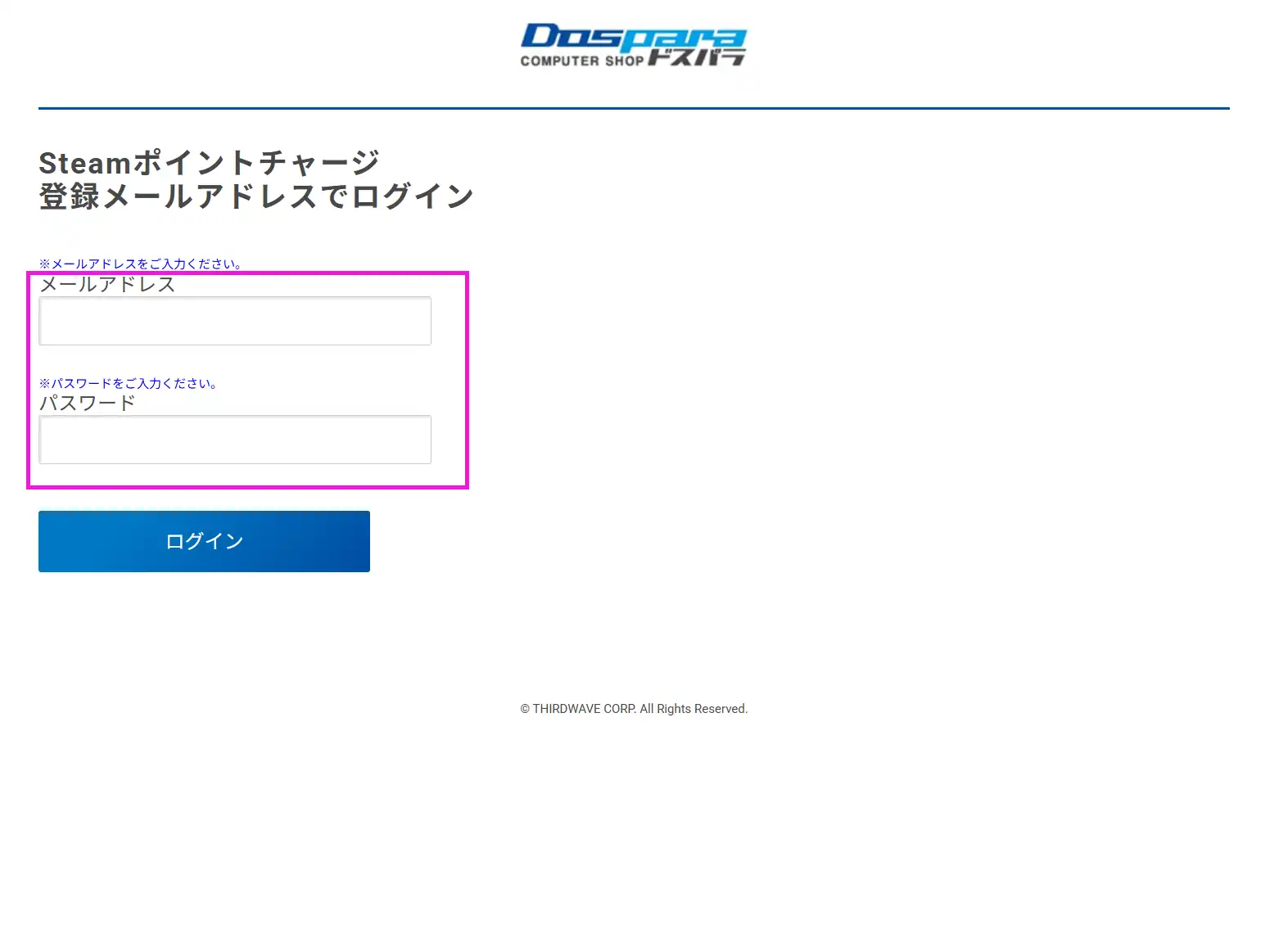Click the ※メールアドレスをご入力ください hint
The height and width of the screenshot is (952, 1265).
140,264
